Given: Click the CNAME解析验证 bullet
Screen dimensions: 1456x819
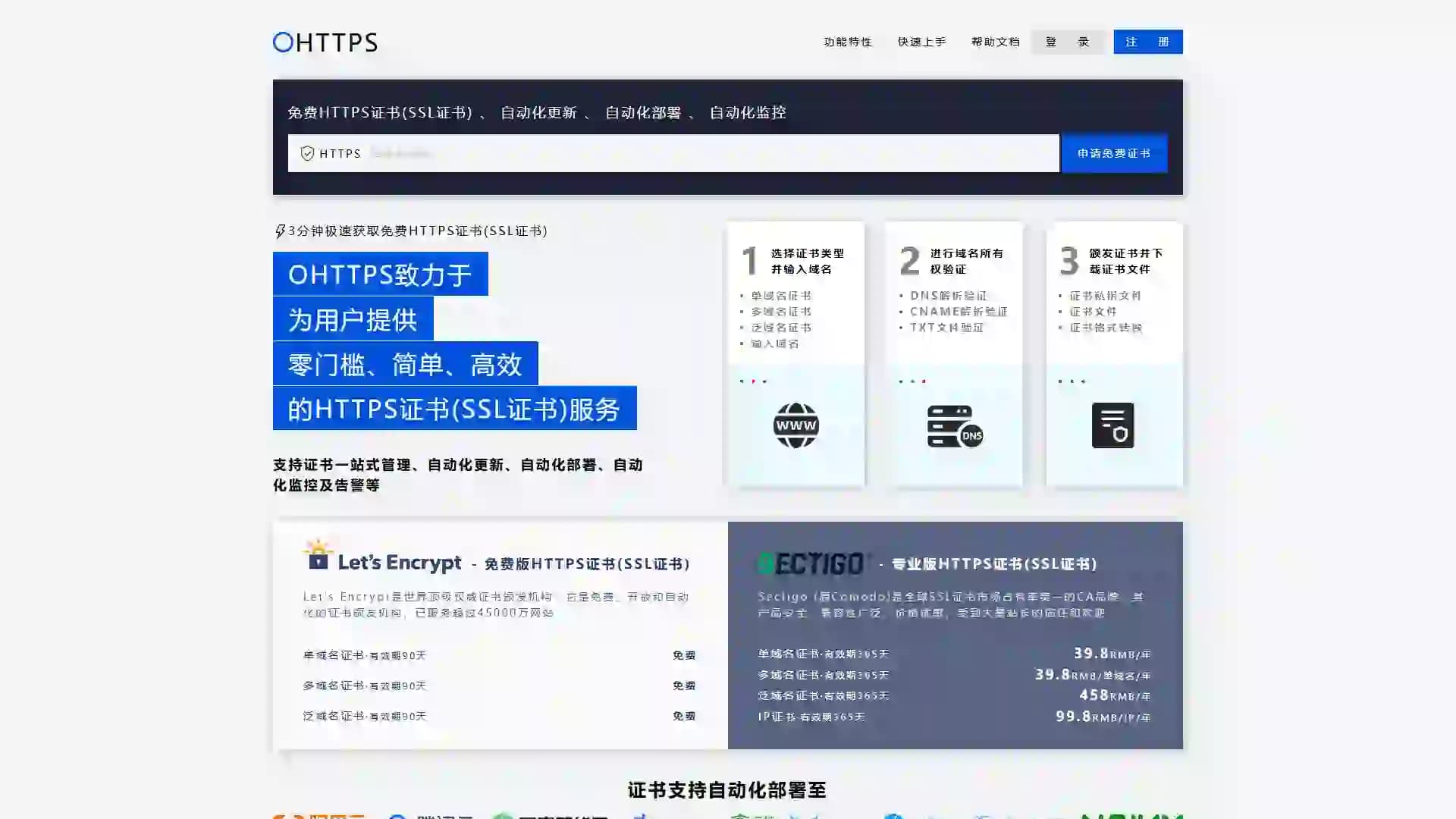Looking at the screenshot, I should point(959,312).
